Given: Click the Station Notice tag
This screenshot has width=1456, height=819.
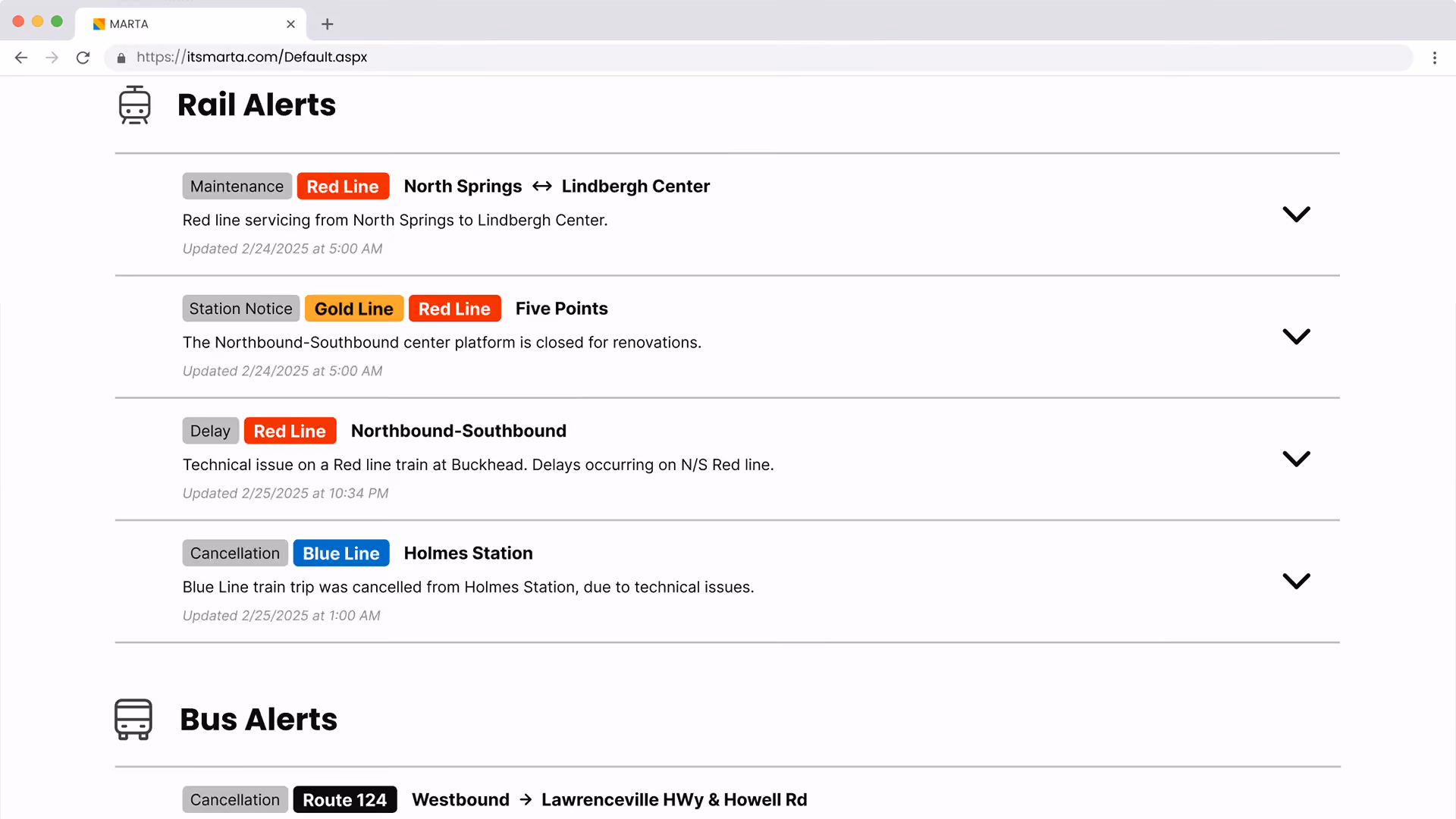Looking at the screenshot, I should click(x=241, y=309).
